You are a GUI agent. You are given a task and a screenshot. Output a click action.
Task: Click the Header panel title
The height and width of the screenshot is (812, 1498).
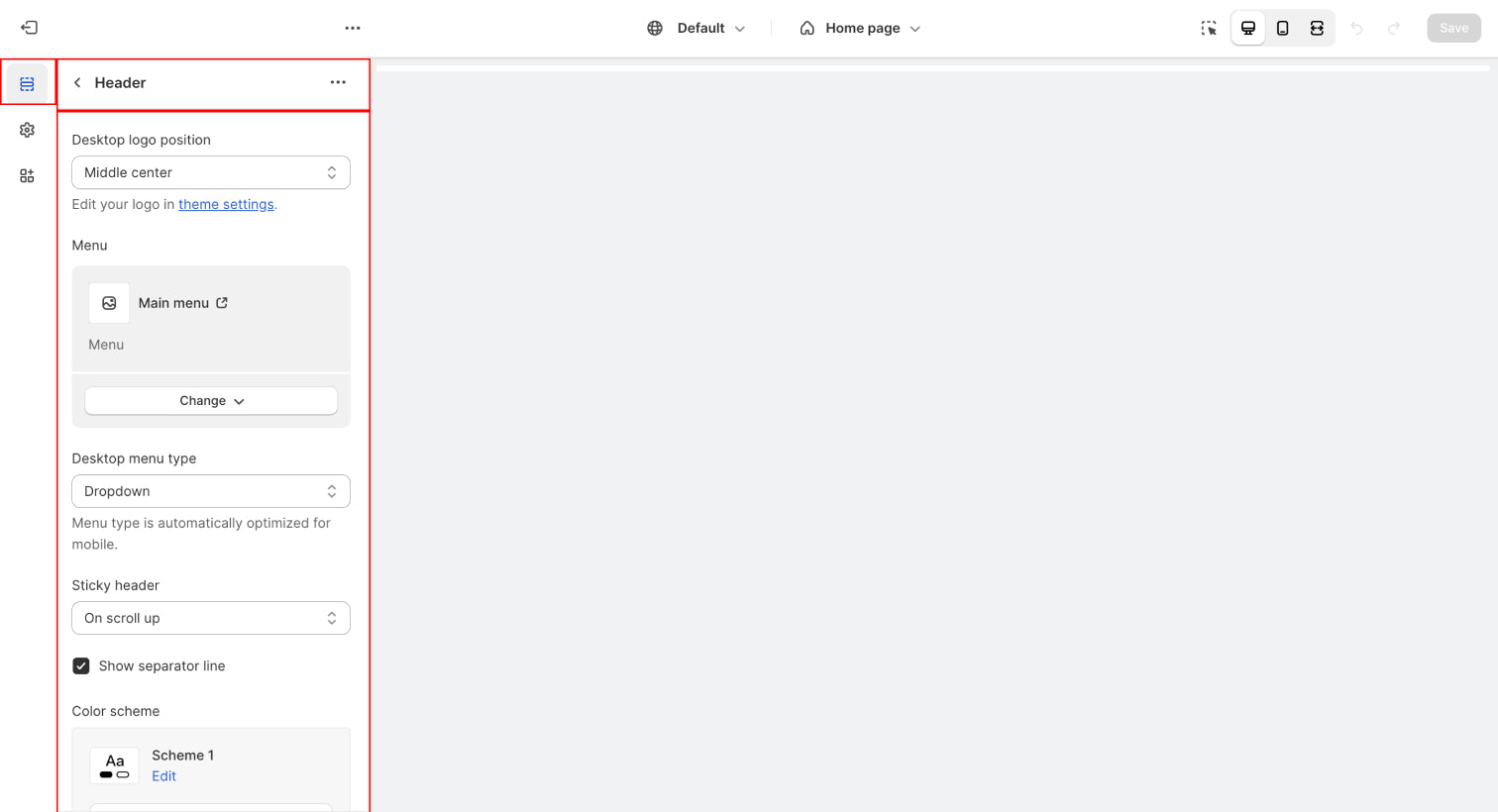pos(120,82)
